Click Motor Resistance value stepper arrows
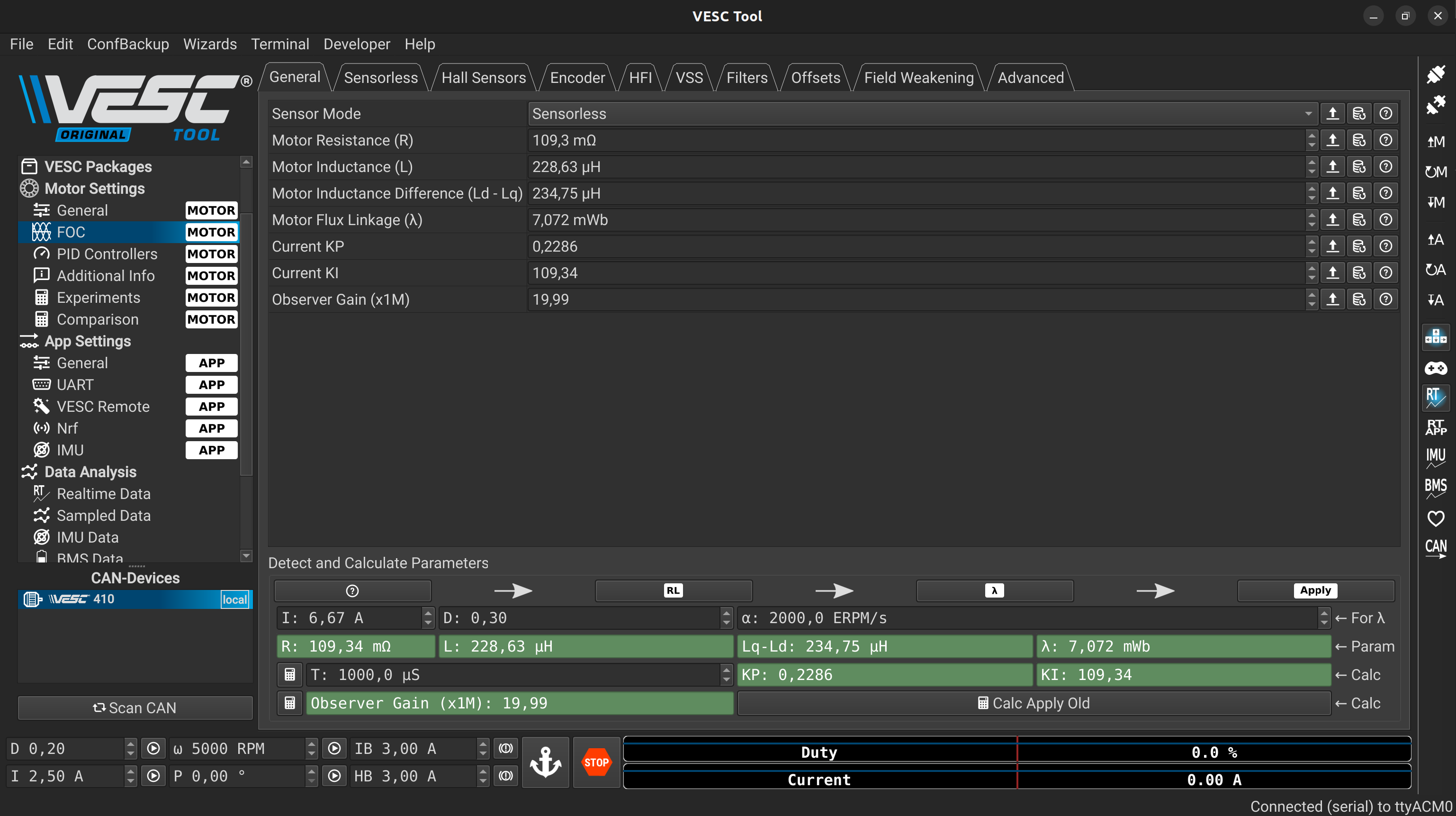This screenshot has width=1456, height=816. (1312, 140)
